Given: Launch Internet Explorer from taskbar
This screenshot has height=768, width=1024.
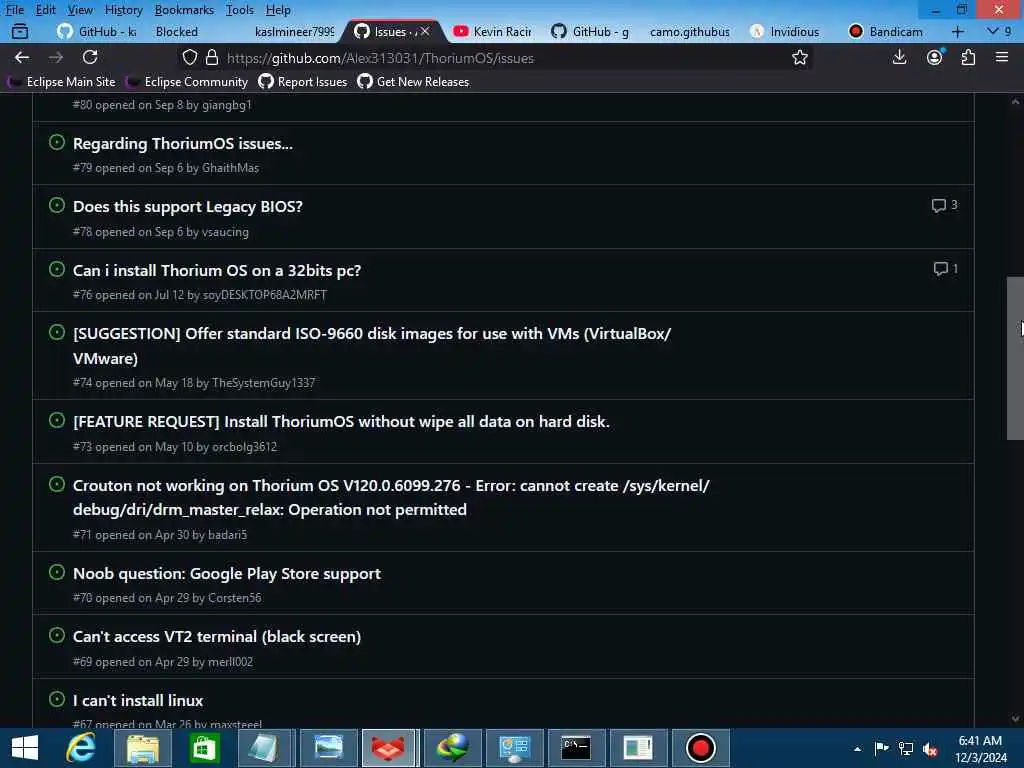Looking at the screenshot, I should coord(81,748).
